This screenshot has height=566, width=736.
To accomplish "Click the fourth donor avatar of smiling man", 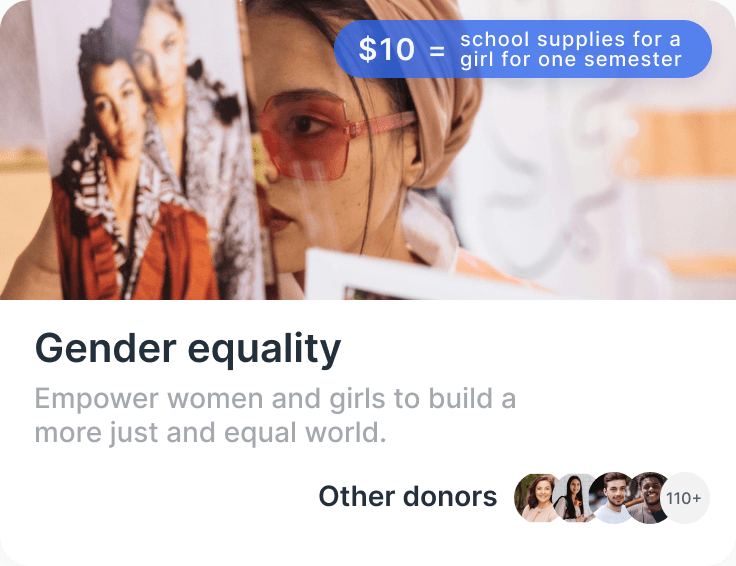I will point(650,497).
